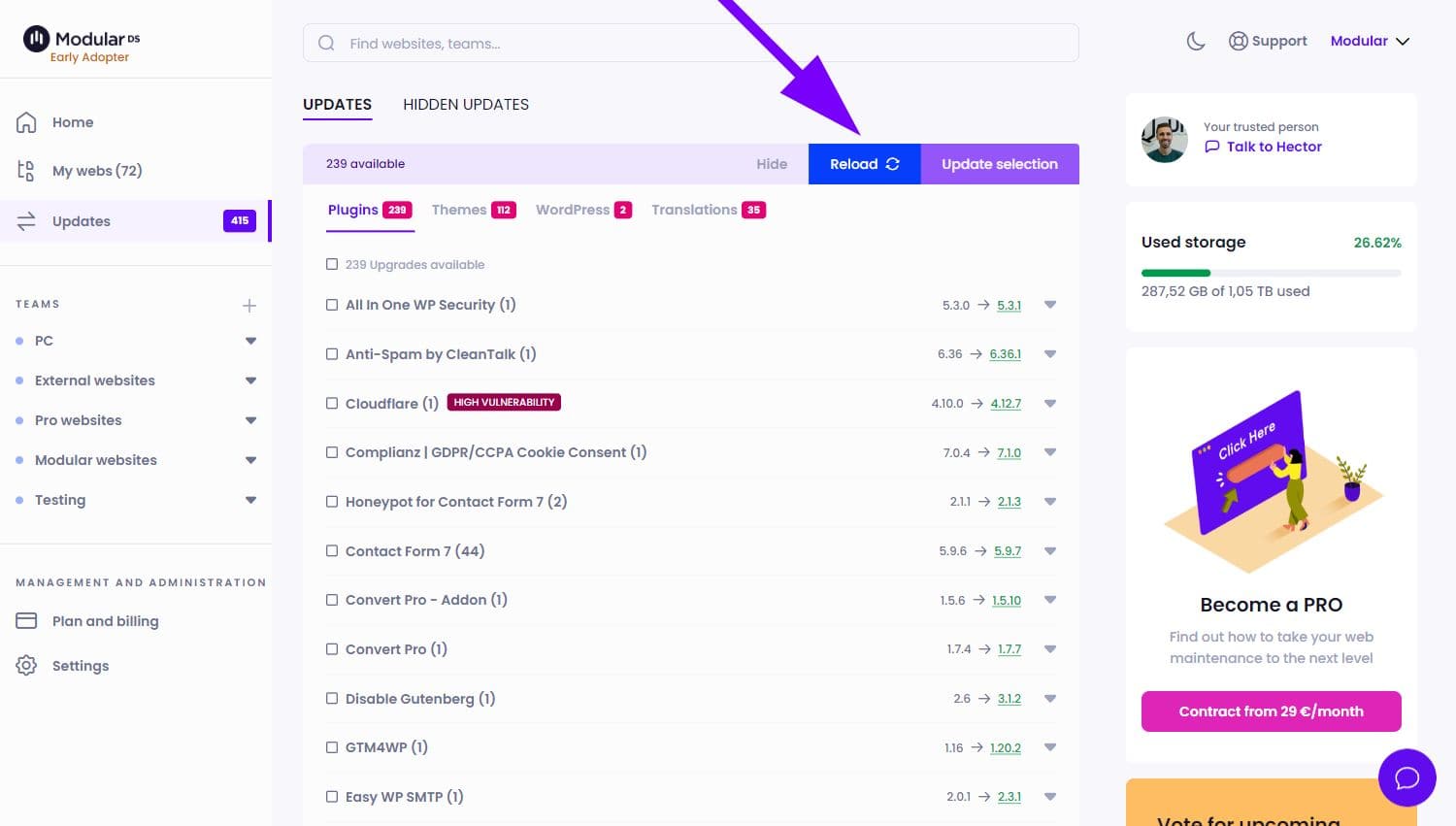Screen dimensions: 1456x826
Task: Check the Disable Gutenberg checkbox
Action: click(332, 698)
